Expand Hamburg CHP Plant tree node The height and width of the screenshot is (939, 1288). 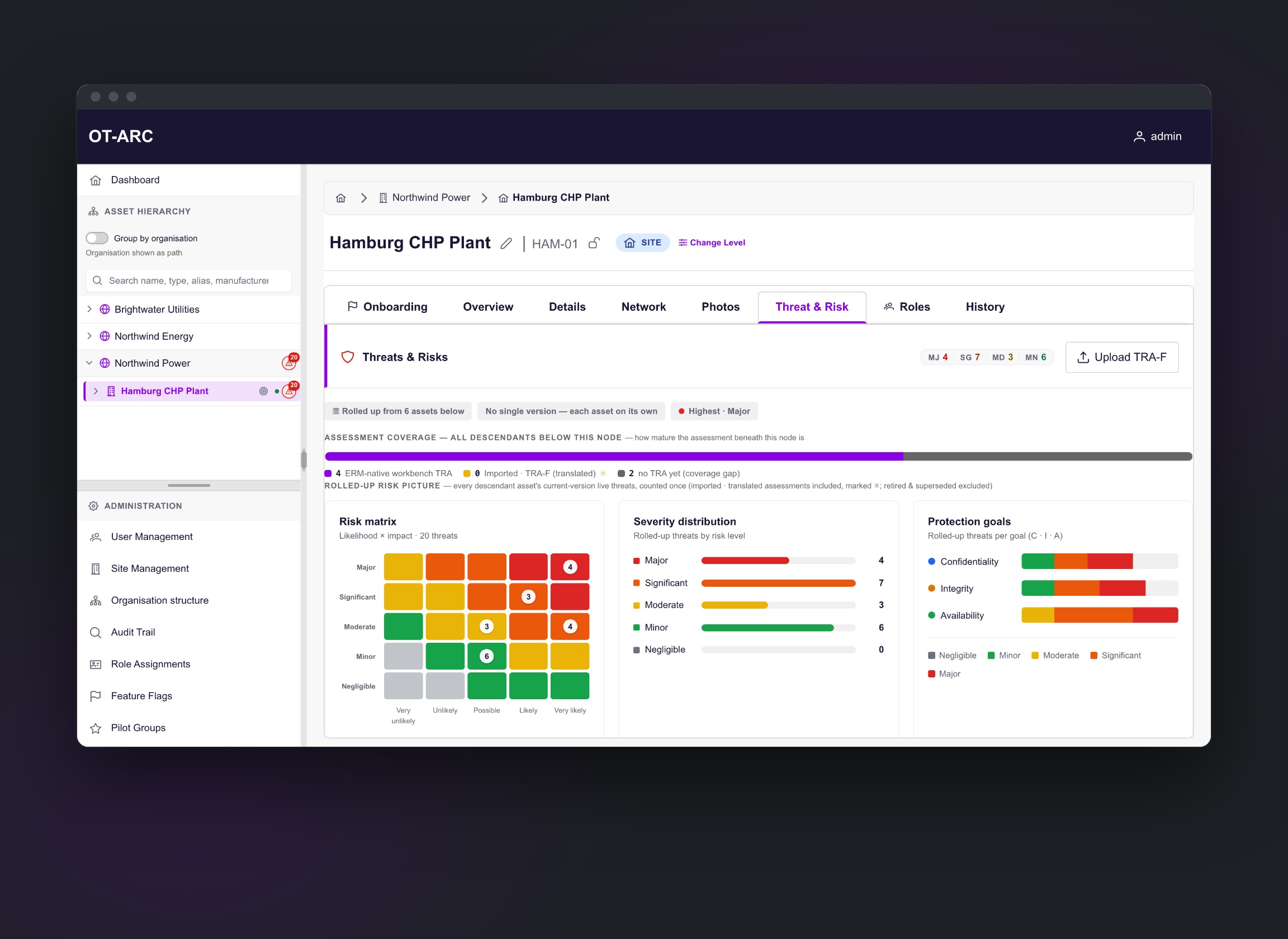(96, 391)
